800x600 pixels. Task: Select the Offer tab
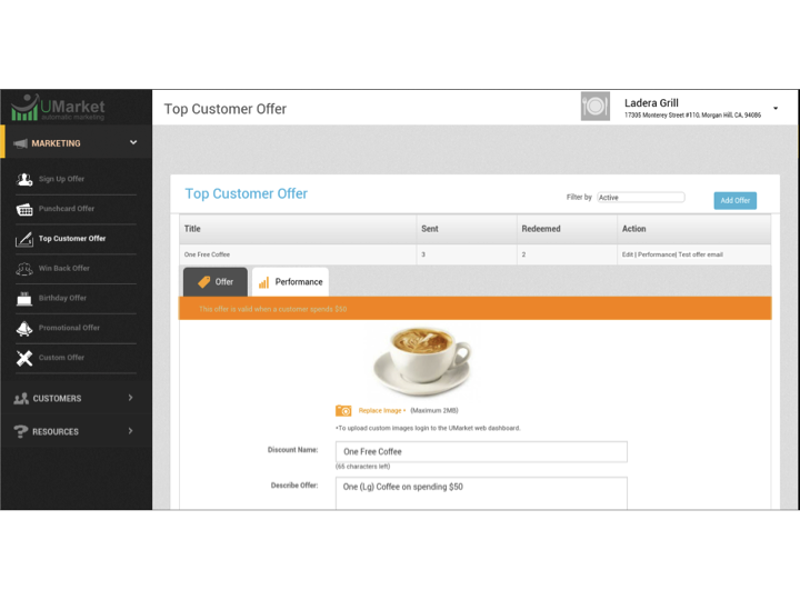click(x=217, y=281)
